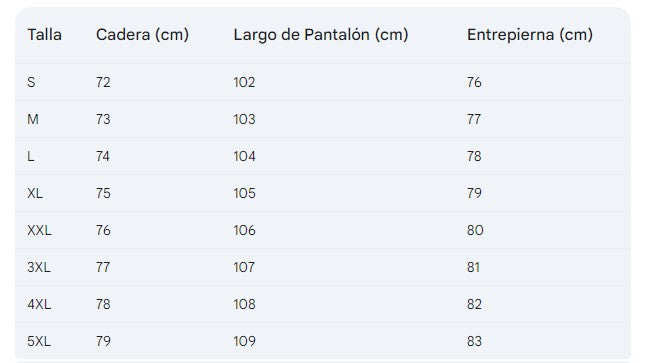Select the M size row label
The height and width of the screenshot is (363, 647).
33,119
